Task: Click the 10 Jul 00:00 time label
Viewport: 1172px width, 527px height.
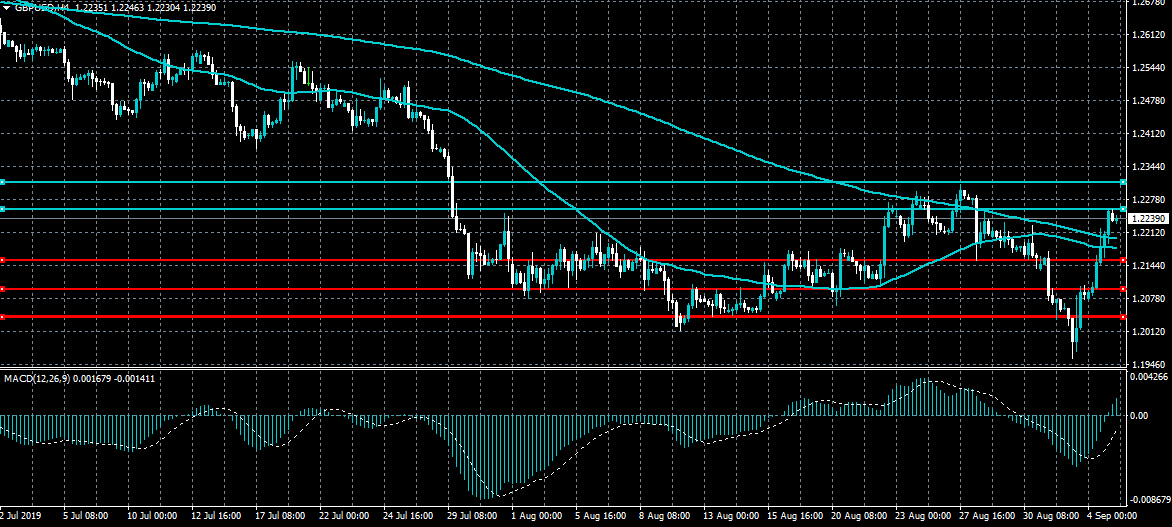Action: (x=152, y=516)
